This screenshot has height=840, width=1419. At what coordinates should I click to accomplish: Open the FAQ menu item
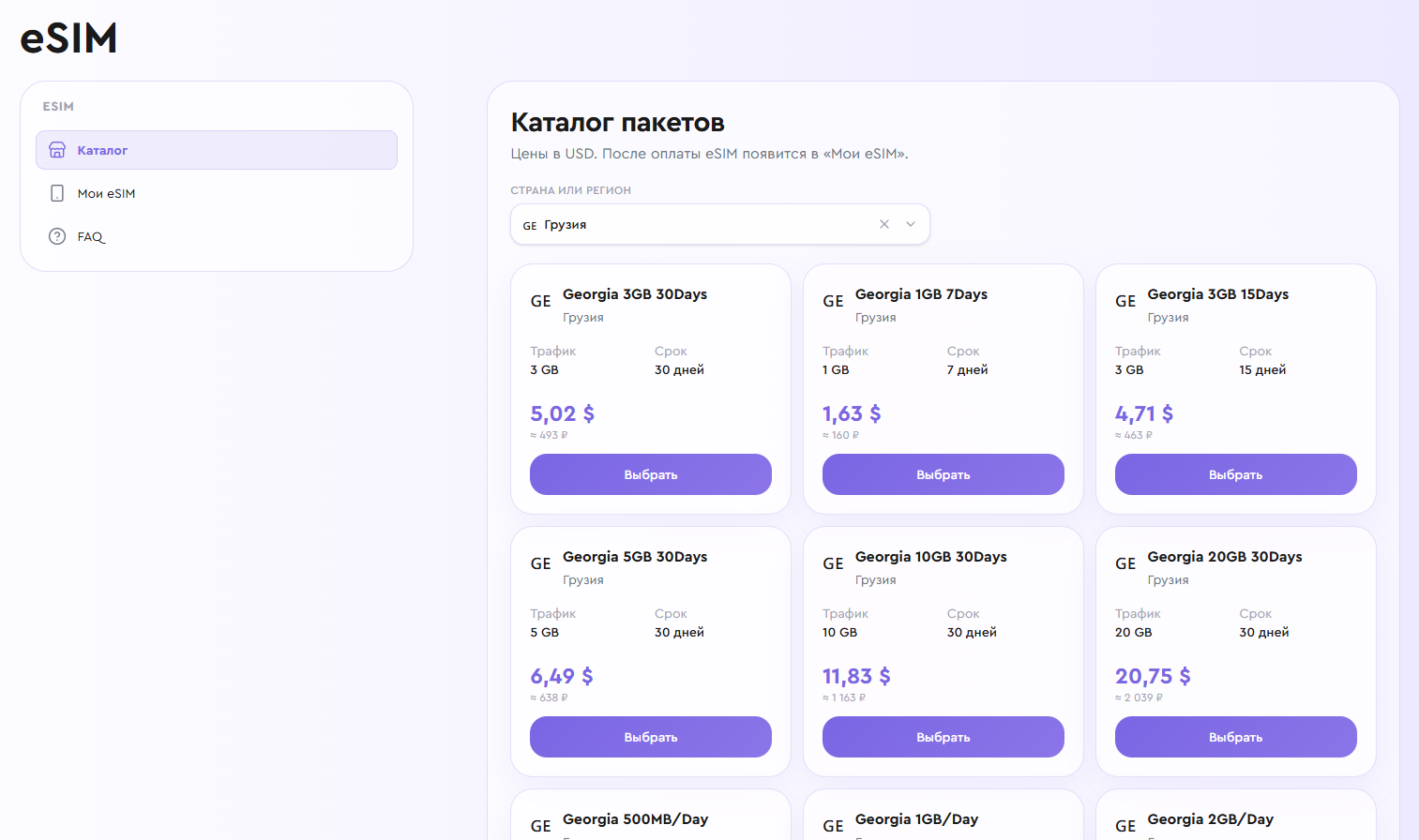(217, 236)
